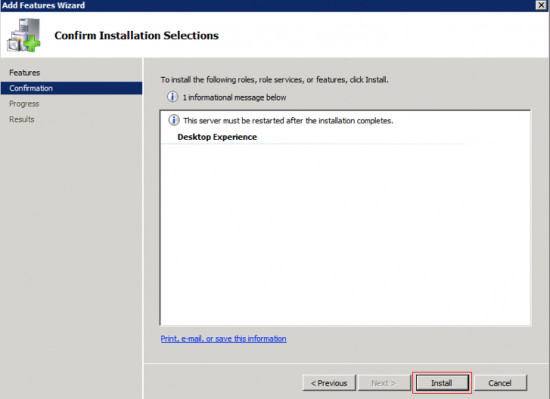Select the Progress step in the sidebar

(x=24, y=104)
